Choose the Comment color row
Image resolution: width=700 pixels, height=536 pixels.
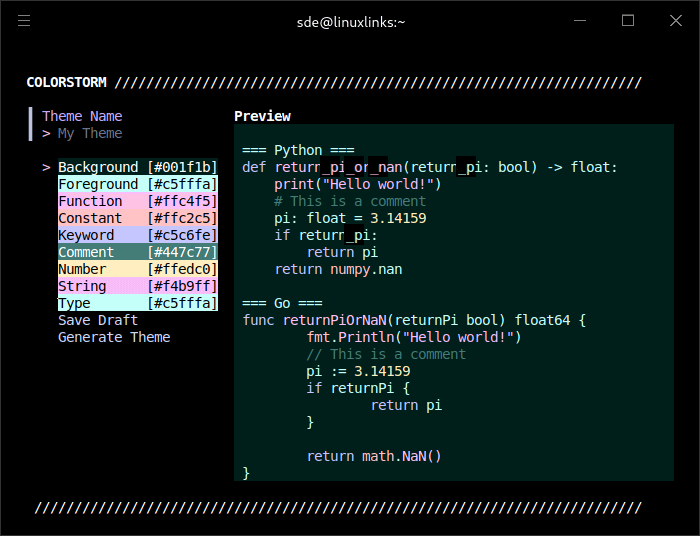coord(137,252)
